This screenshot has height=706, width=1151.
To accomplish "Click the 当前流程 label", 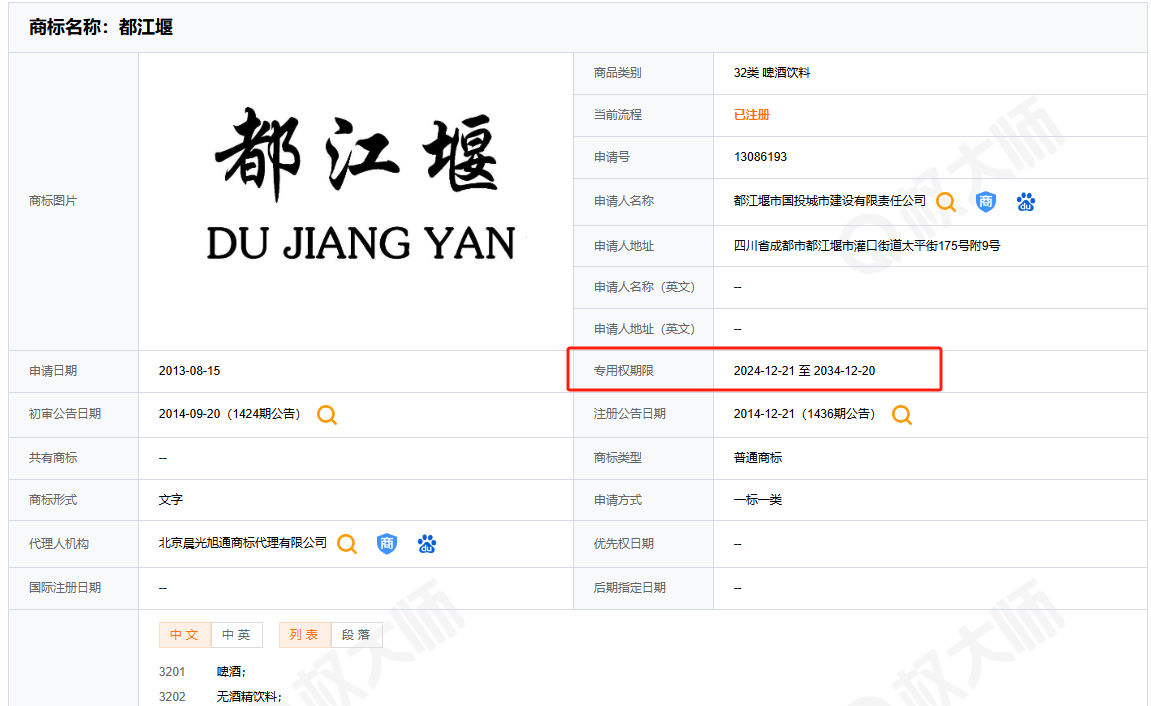I will (x=618, y=114).
